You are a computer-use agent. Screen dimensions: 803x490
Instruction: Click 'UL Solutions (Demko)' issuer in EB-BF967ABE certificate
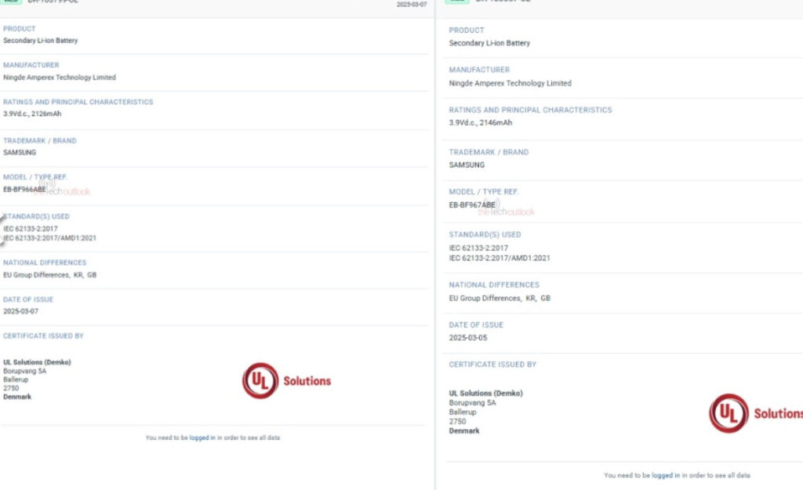click(x=486, y=393)
